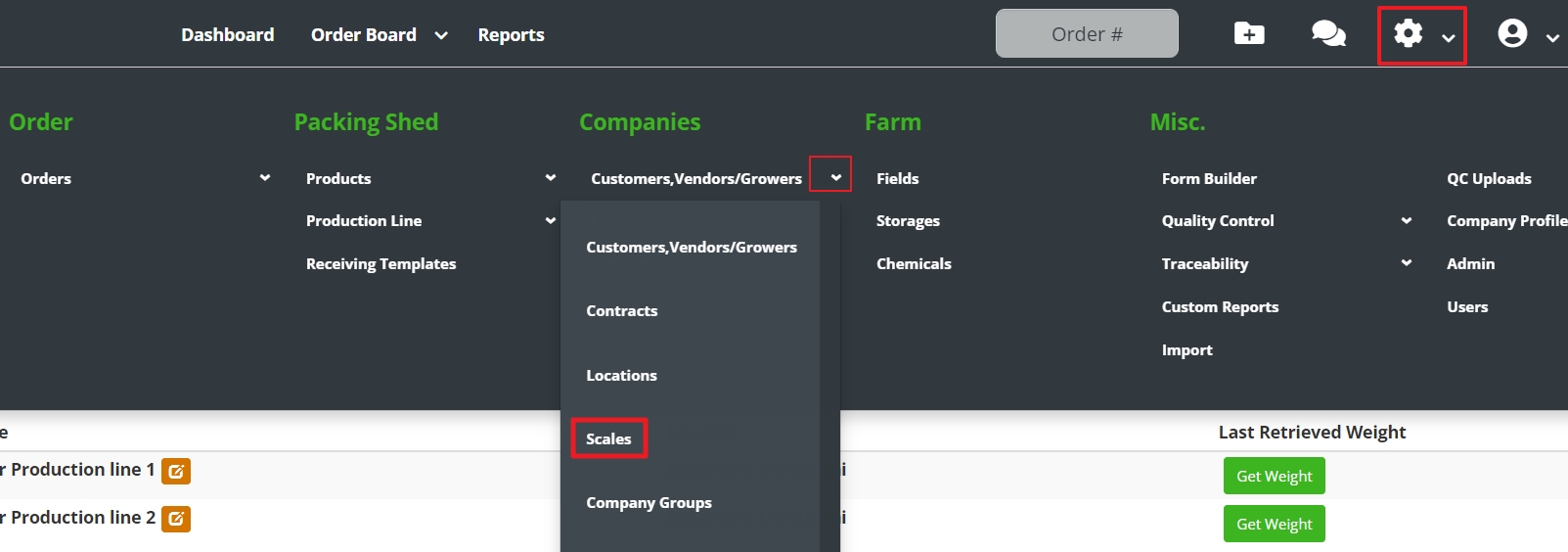Viewport: 1568px width, 552px height.
Task: Edit Production line 2 name
Action: [x=176, y=519]
